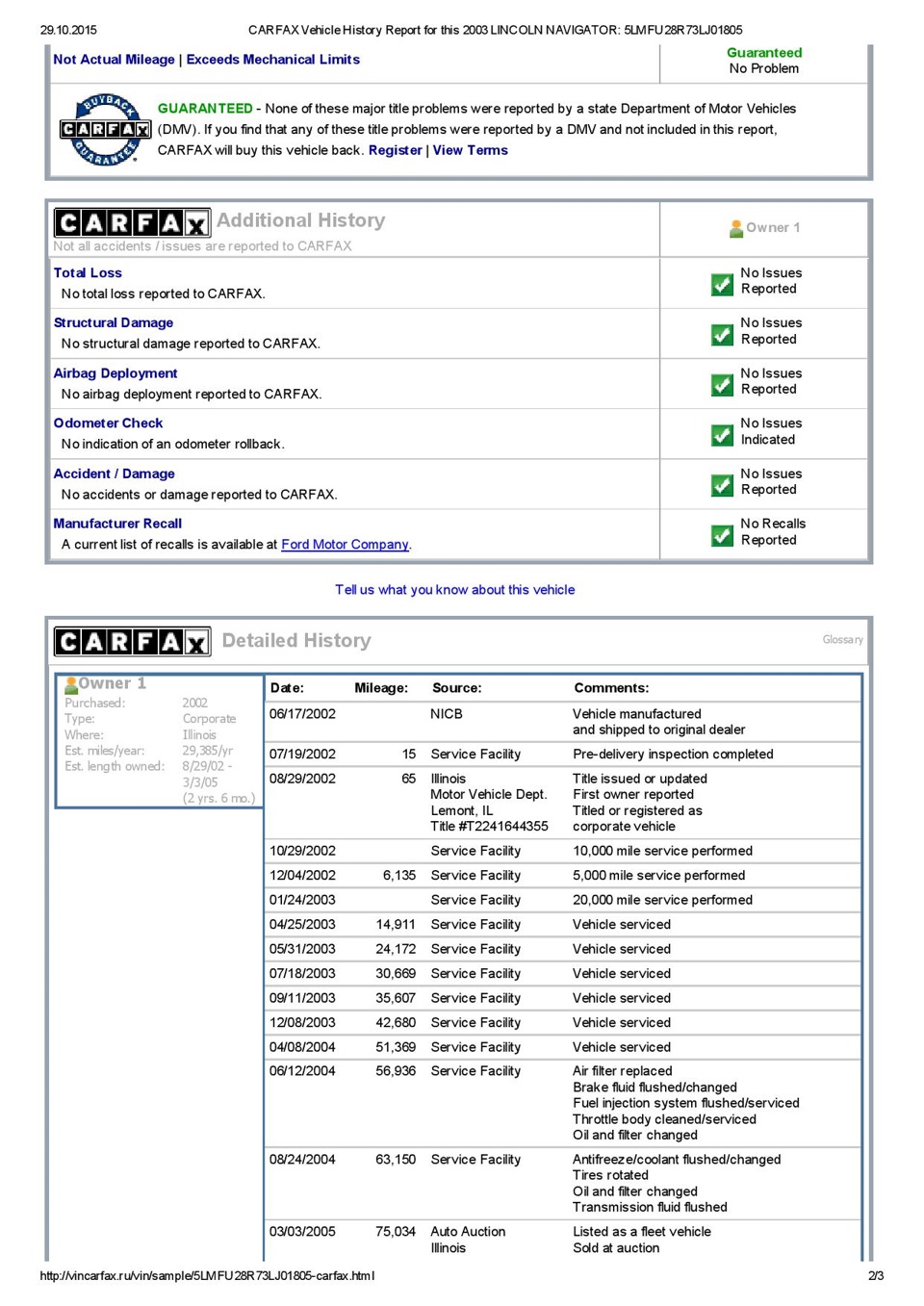924x1306 pixels.
Task: Click the green checkmark in the Odometer Check row
Action: (x=722, y=435)
